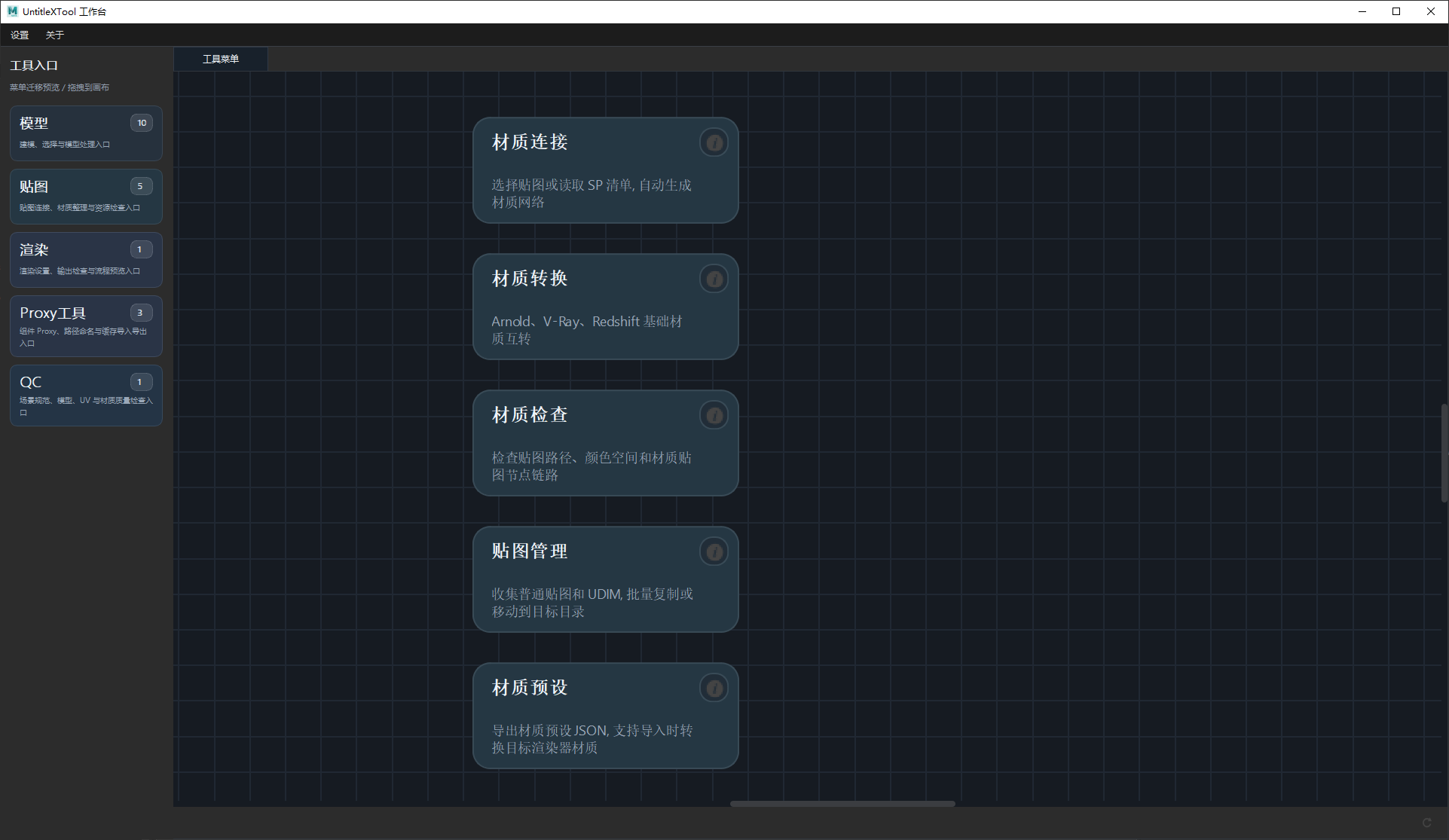Choose the Proxy工具 category in the sidebar
The image size is (1449, 840).
click(86, 325)
